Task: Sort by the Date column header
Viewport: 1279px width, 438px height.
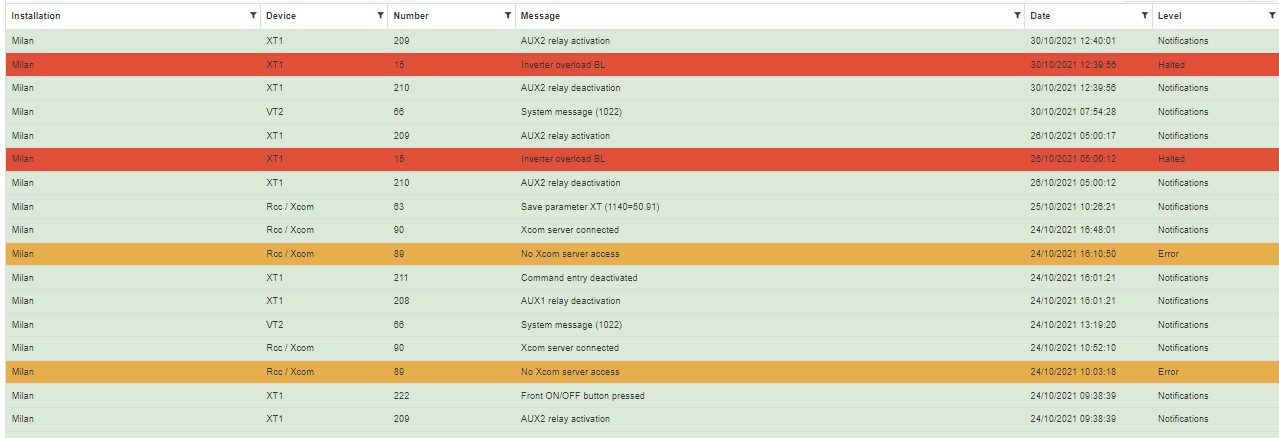Action: pyautogui.click(x=1040, y=16)
